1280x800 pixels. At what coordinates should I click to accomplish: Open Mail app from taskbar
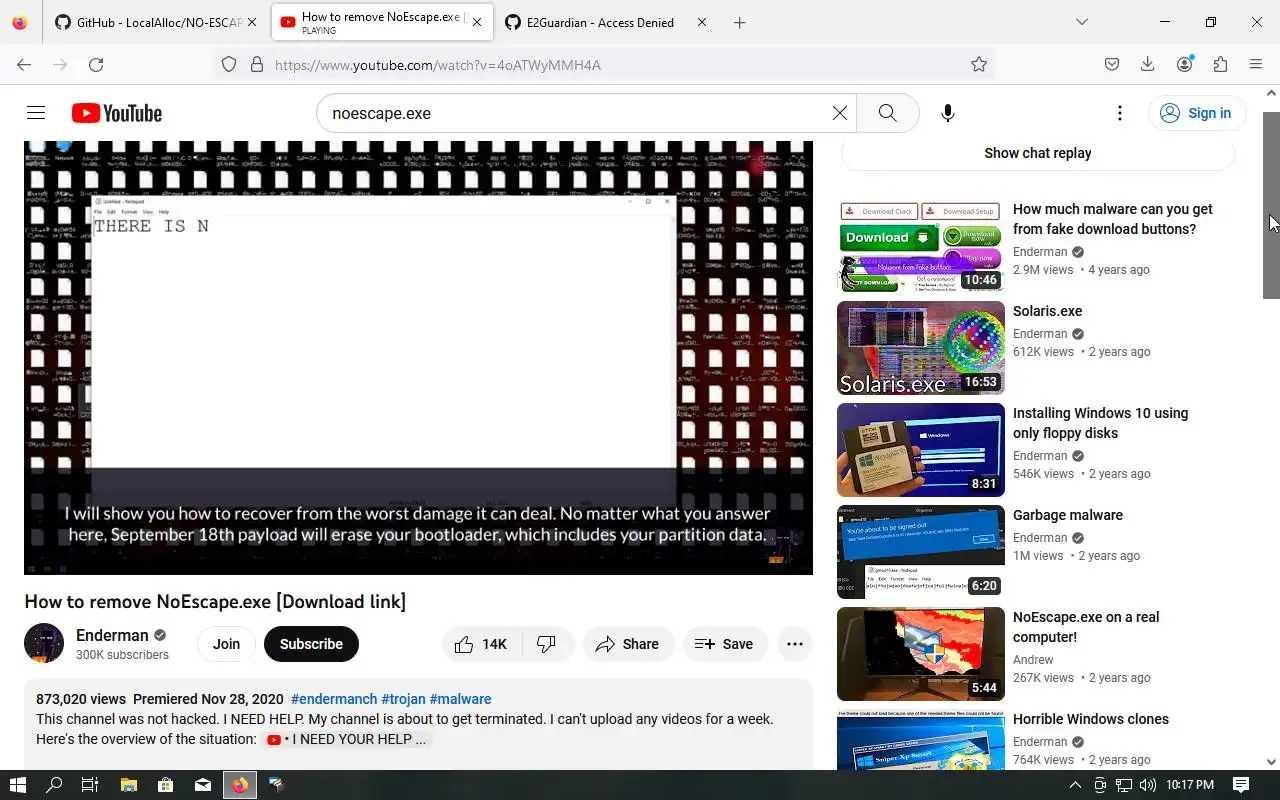coord(203,785)
